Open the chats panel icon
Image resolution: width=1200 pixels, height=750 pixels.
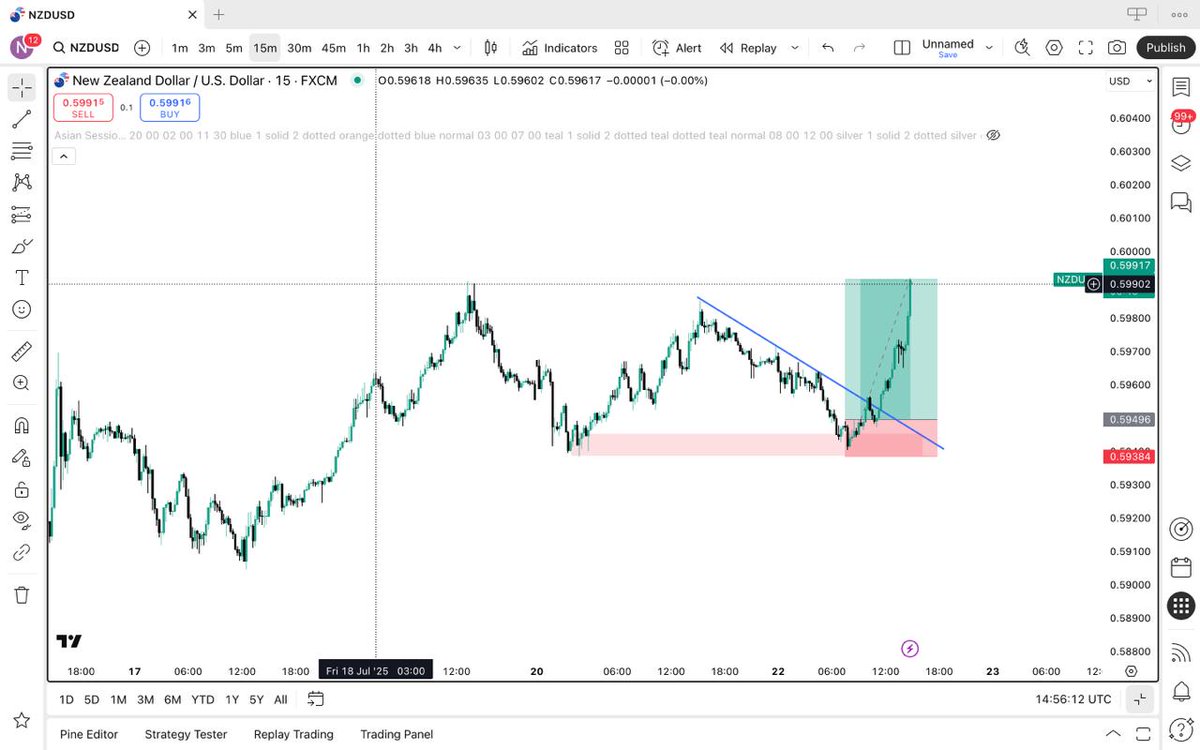(1180, 202)
